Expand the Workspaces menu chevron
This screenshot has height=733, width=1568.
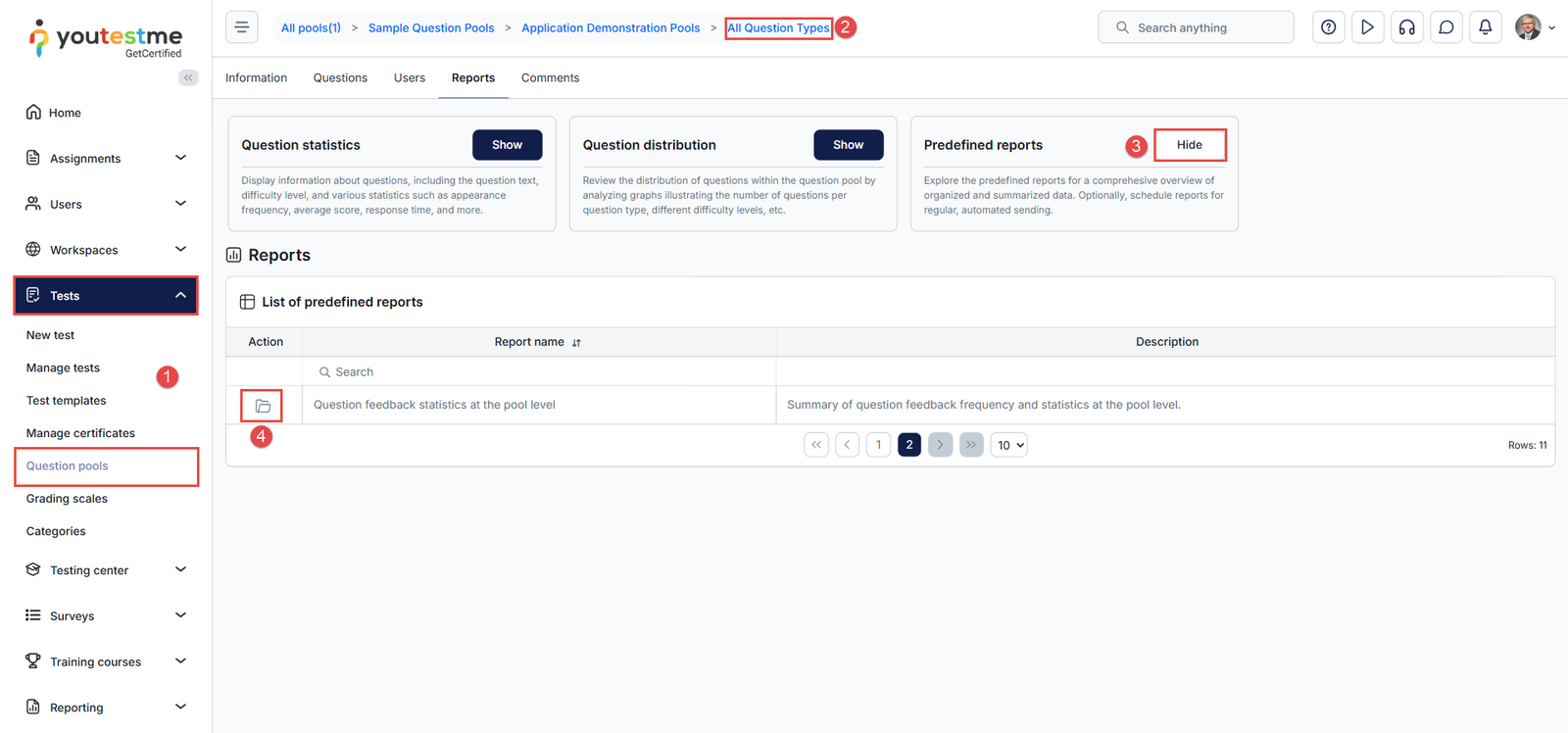coord(180,249)
